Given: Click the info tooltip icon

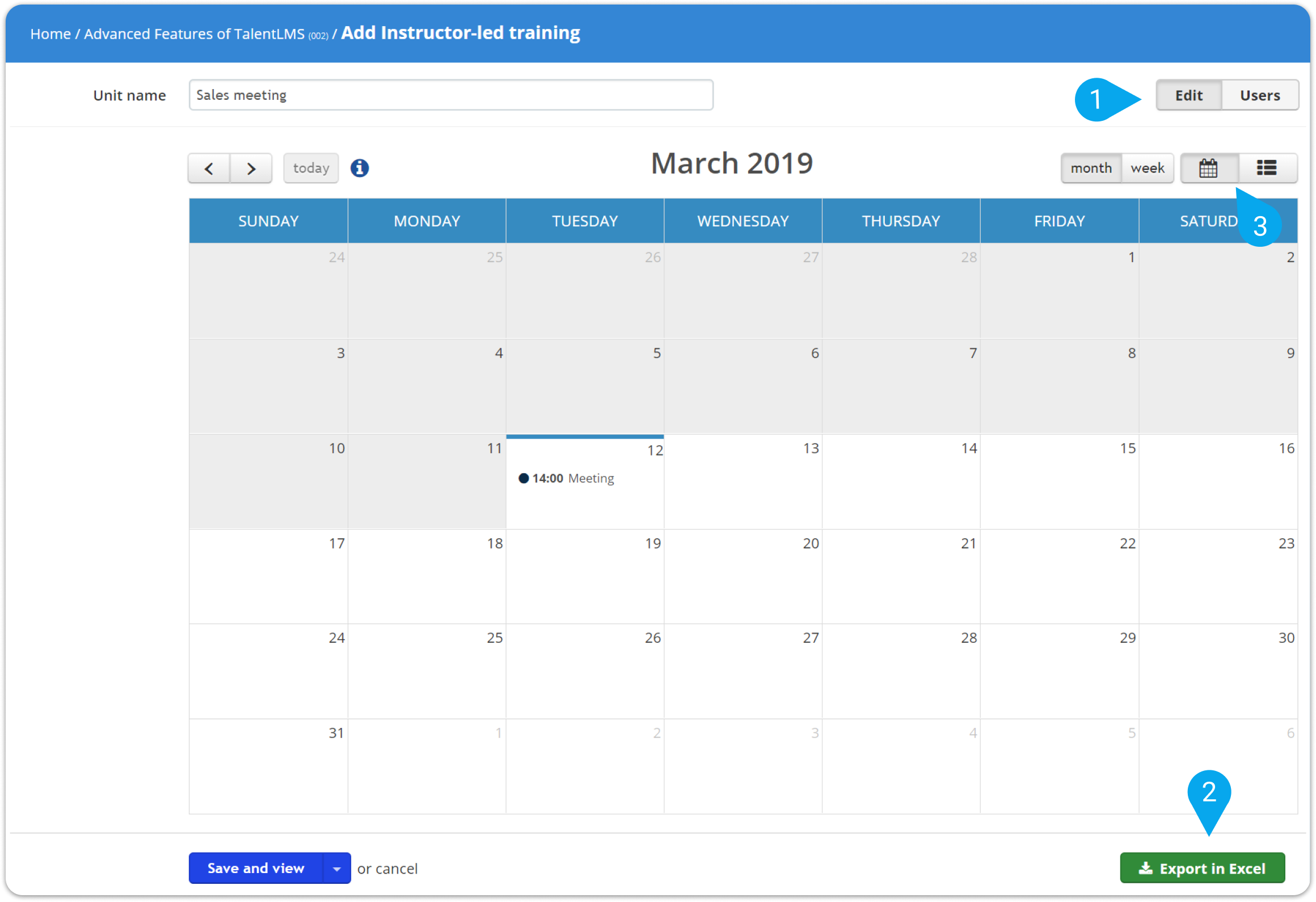Looking at the screenshot, I should [x=360, y=168].
